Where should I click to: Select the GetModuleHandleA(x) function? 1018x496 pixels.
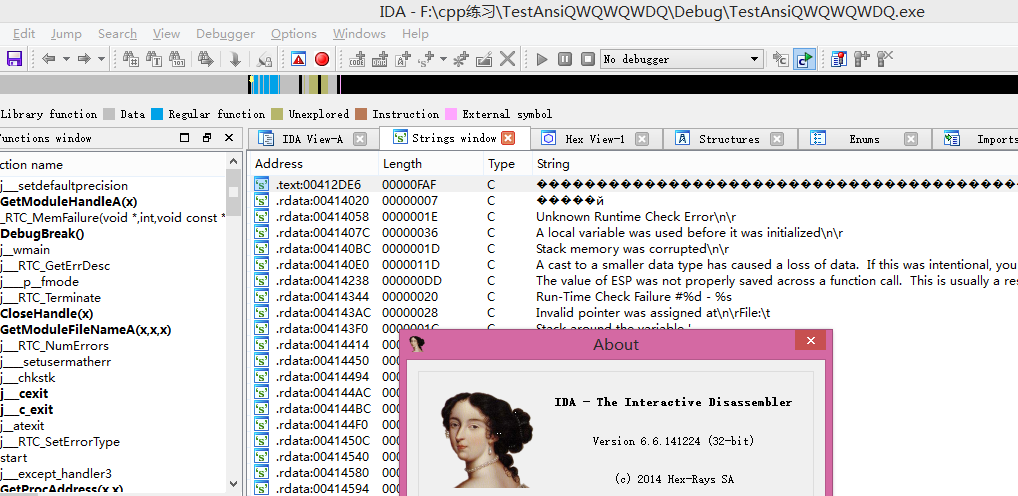click(68, 201)
